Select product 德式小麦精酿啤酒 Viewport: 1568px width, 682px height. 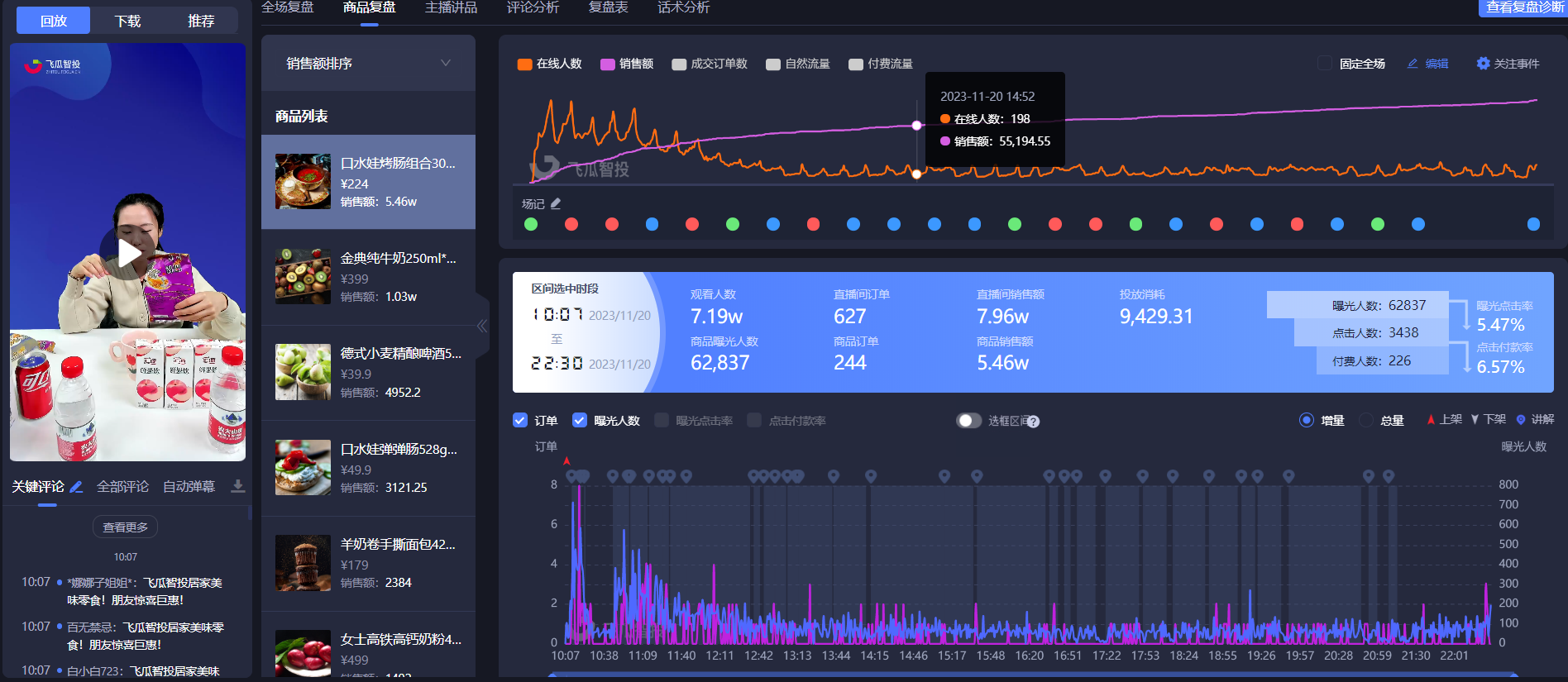coord(368,372)
